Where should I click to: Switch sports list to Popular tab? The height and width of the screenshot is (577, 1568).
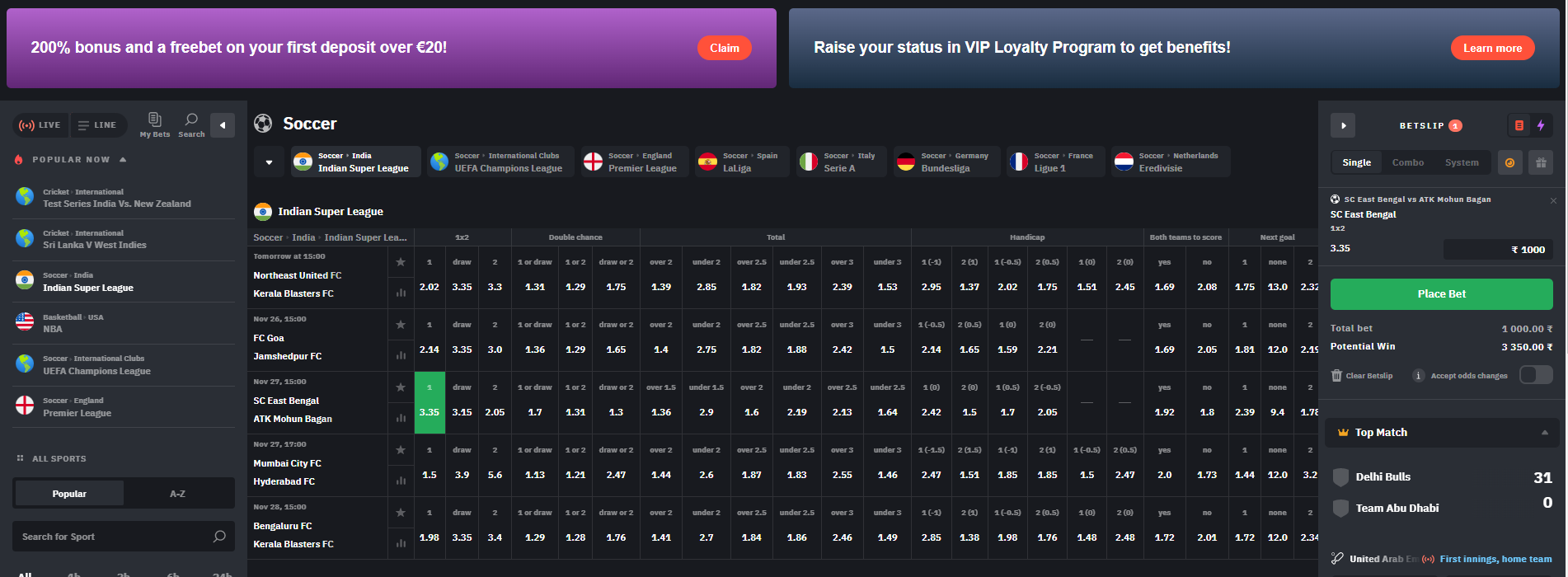69,494
